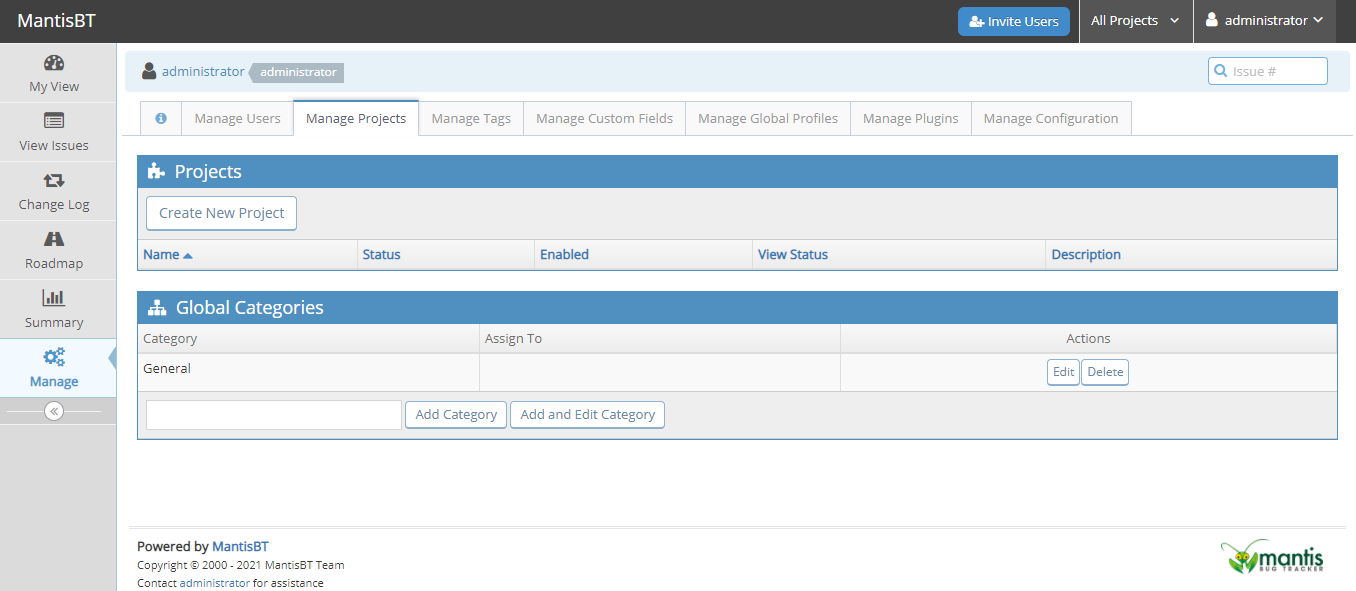The width and height of the screenshot is (1356, 591).
Task: Expand the All Projects dropdown
Action: click(x=1135, y=21)
